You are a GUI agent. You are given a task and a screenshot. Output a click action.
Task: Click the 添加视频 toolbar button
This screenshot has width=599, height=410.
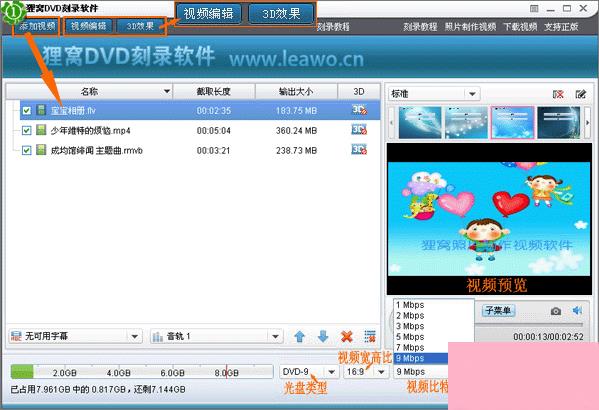pos(37,26)
